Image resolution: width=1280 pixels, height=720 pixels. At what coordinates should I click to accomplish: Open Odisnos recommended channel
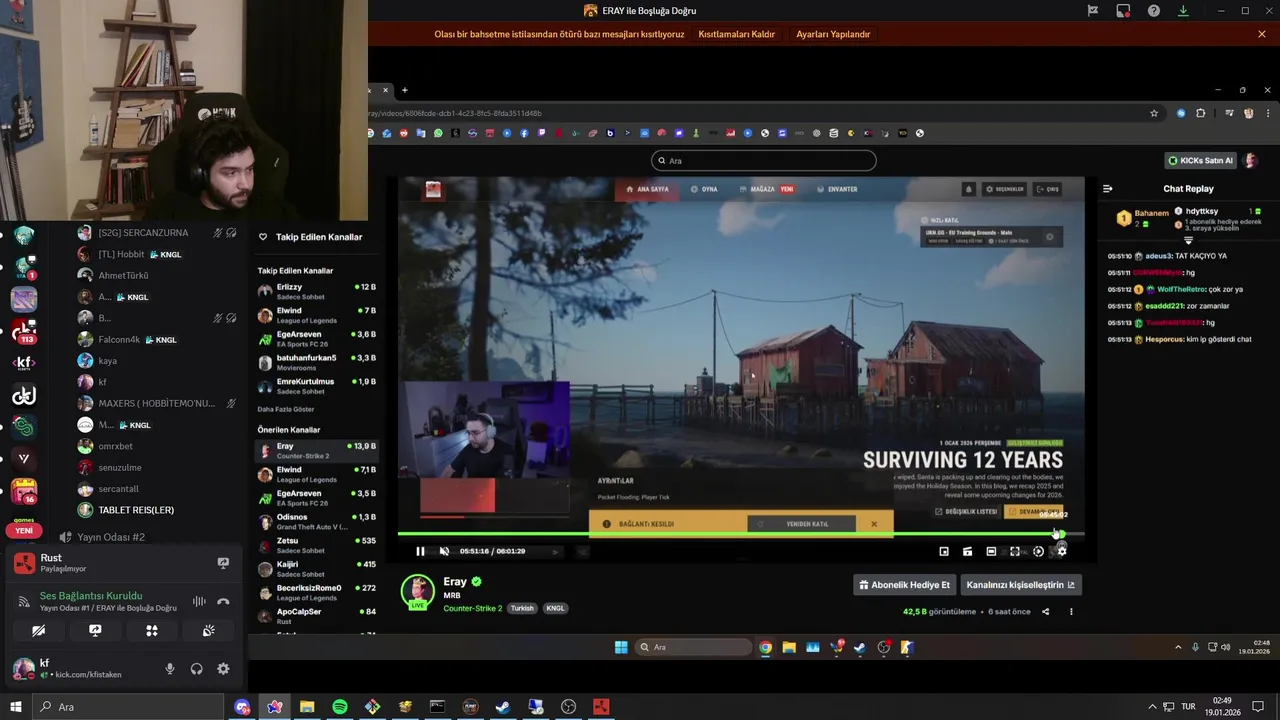tap(315, 521)
